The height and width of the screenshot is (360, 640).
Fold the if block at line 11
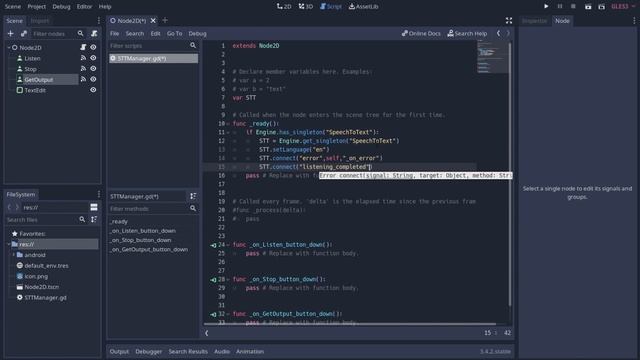click(x=228, y=132)
